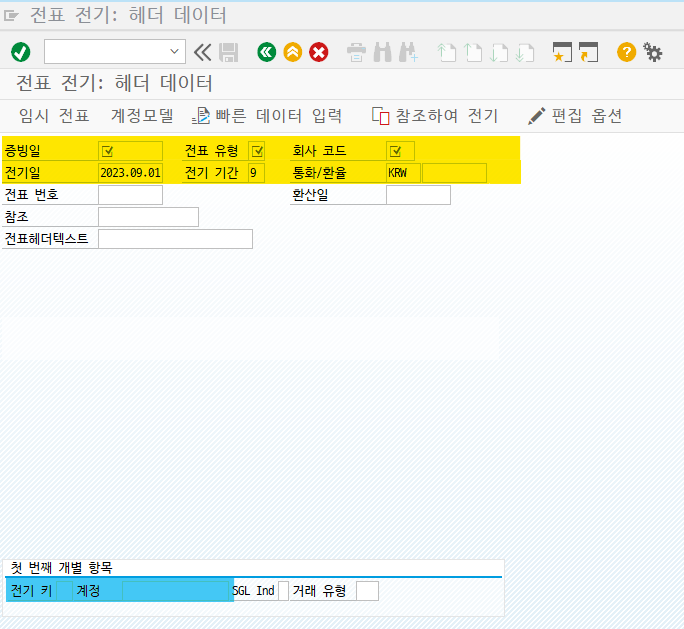The image size is (684, 629).
Task: Click the 전기일 field showing 2023.09.01
Action: pyautogui.click(x=130, y=173)
